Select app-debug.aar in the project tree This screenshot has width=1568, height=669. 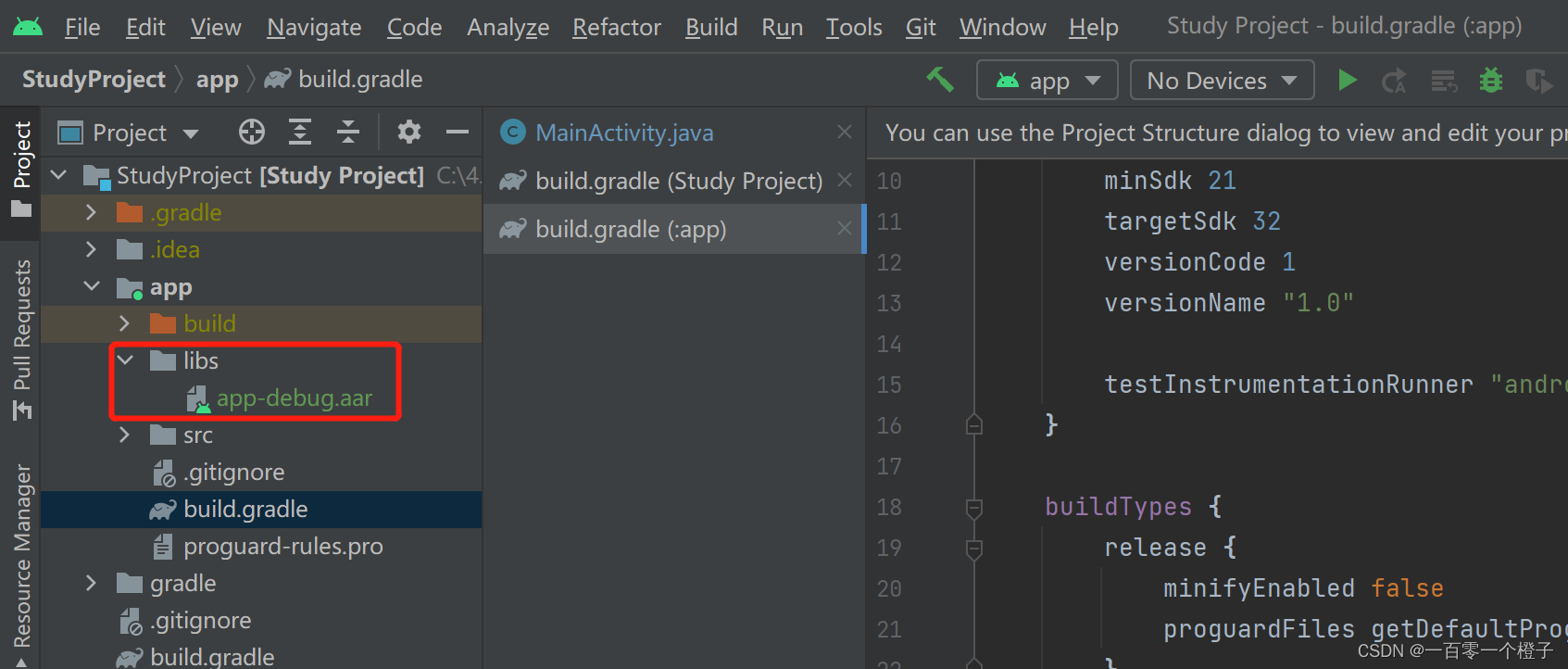click(294, 398)
